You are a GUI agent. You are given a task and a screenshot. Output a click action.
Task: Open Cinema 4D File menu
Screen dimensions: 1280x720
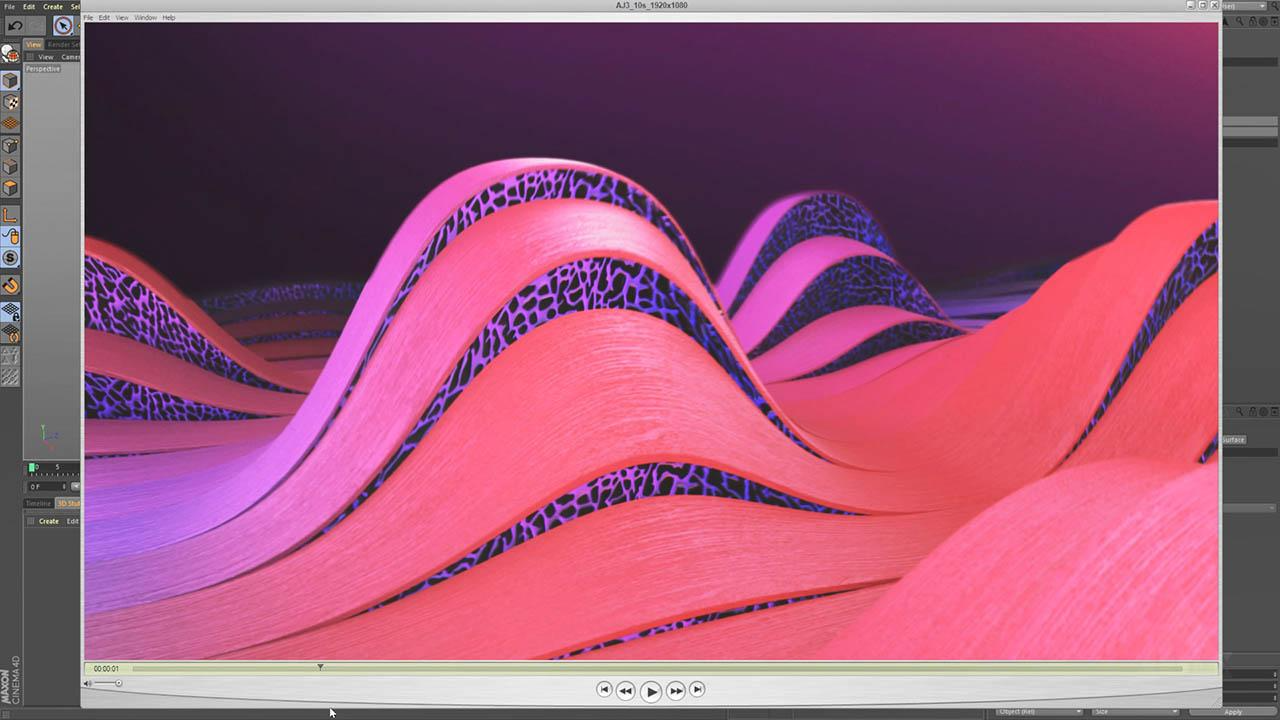click(9, 6)
